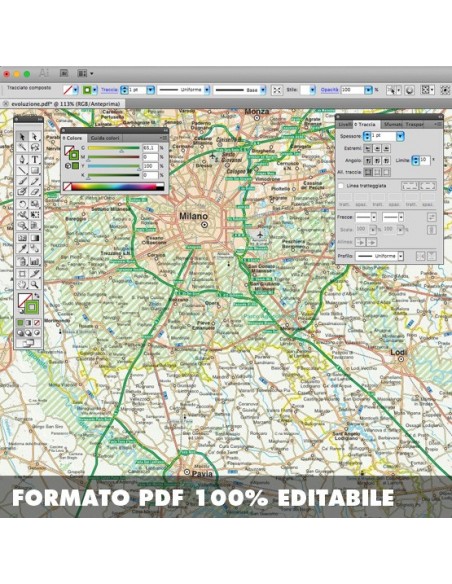
Task: Switch to the Traccia panel tab
Action: click(366, 124)
